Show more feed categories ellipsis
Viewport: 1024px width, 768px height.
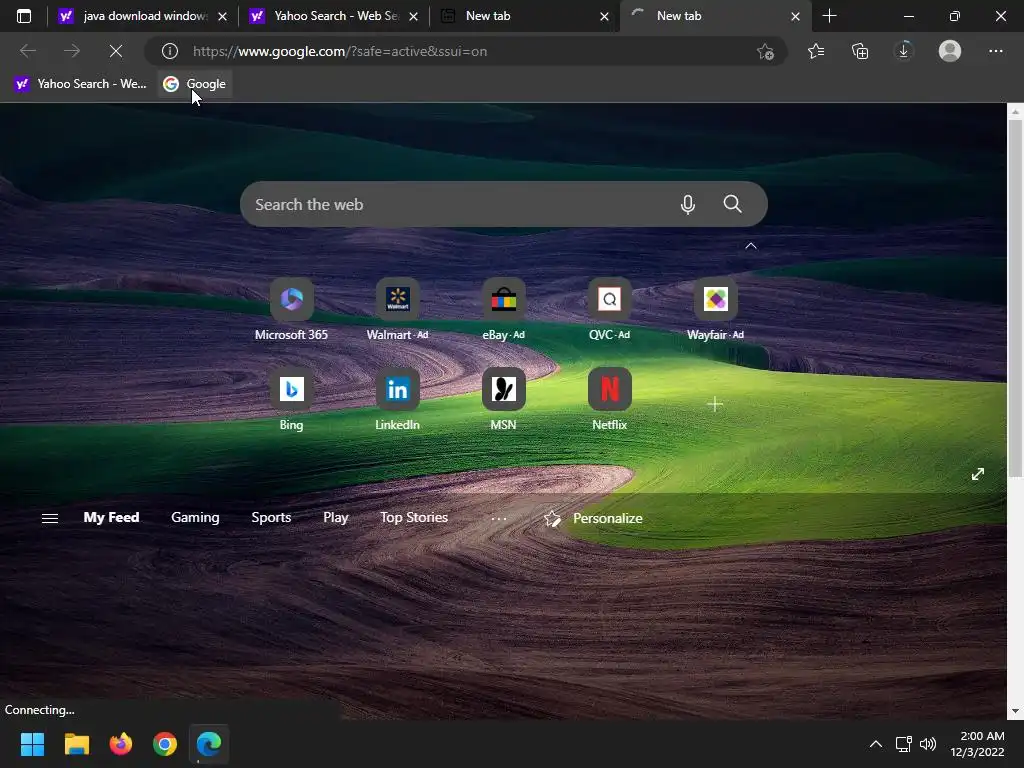click(x=499, y=519)
